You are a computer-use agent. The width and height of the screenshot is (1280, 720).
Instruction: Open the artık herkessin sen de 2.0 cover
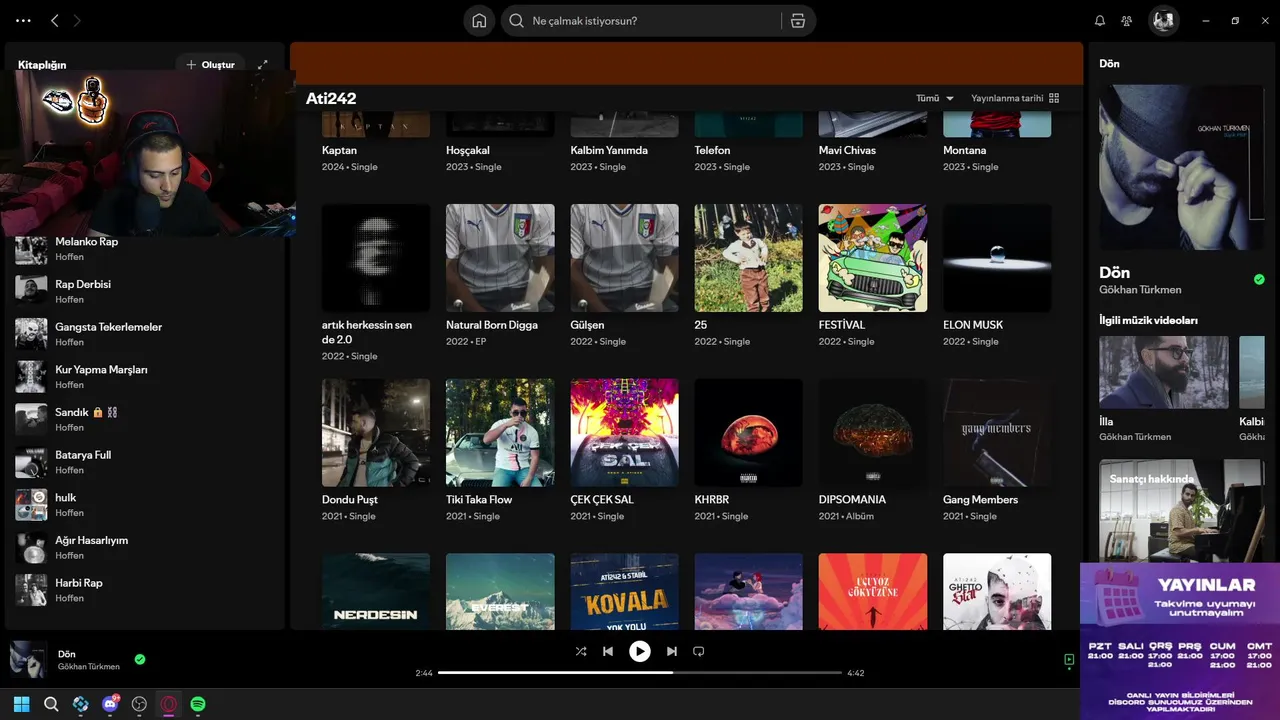point(376,258)
